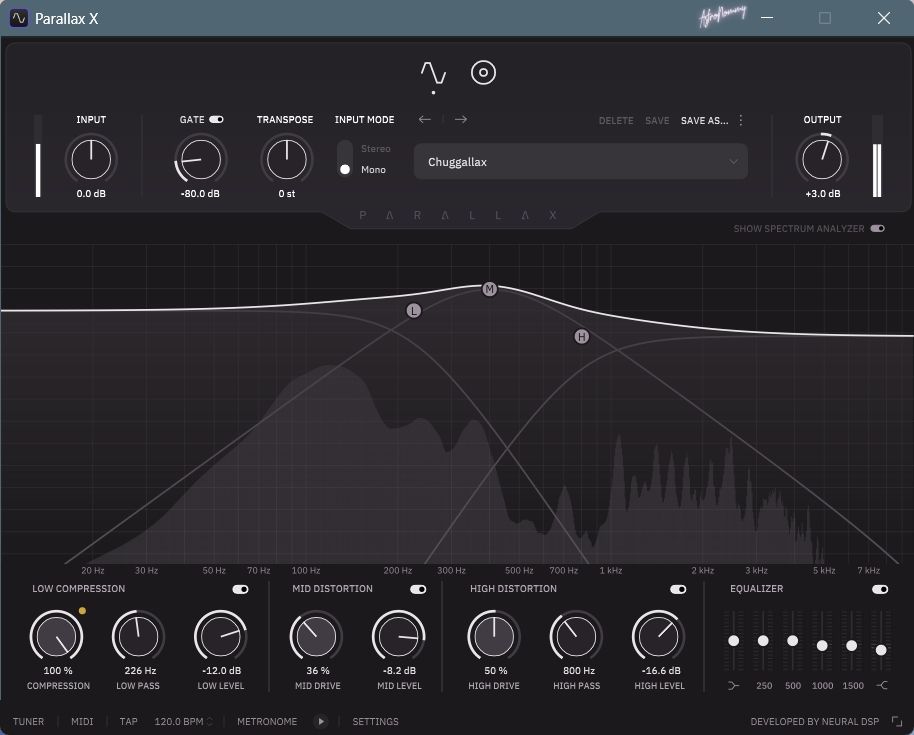Click the resize handle icon at bottom right
Screen dimensions: 914x735
(x=896, y=721)
